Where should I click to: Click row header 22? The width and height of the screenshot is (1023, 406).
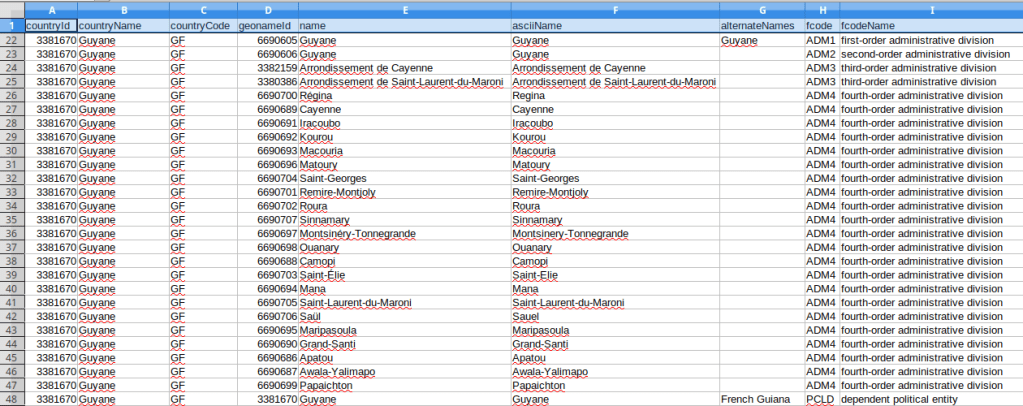(11, 40)
